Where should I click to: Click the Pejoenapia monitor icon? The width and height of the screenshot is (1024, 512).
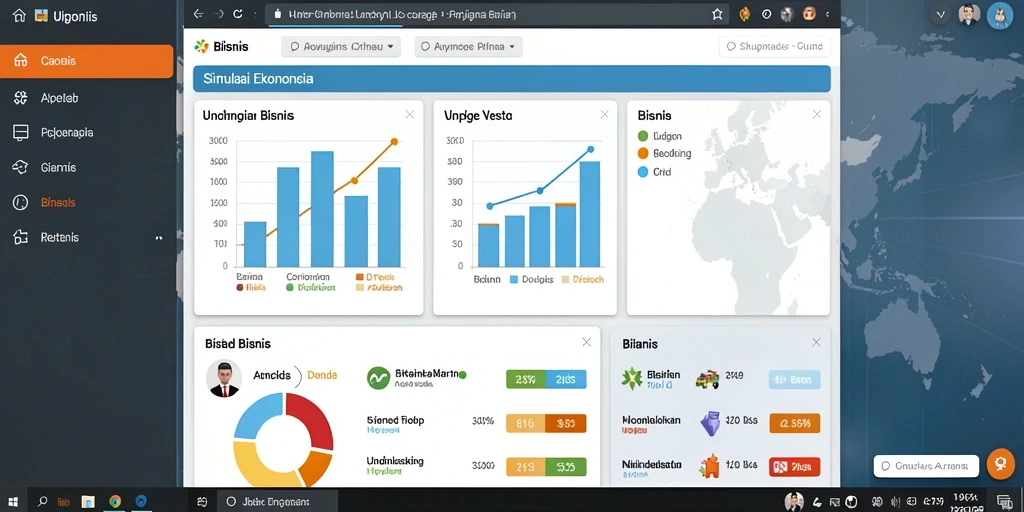21,133
